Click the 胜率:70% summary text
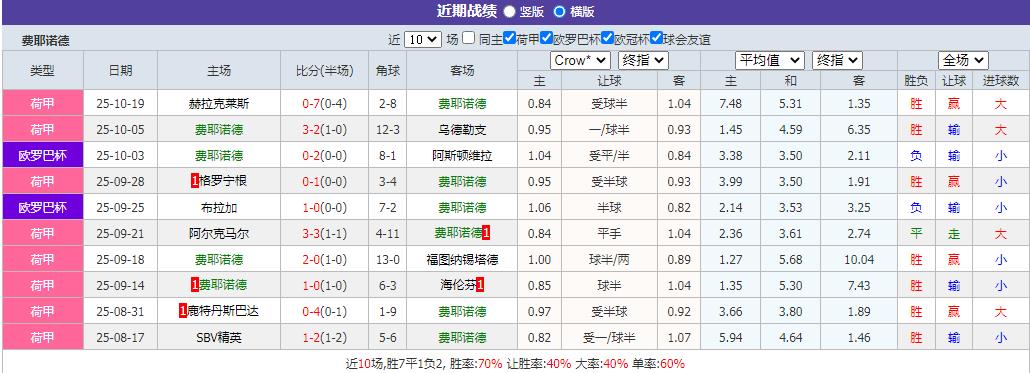Image resolution: width=1030 pixels, height=373 pixels. (476, 363)
